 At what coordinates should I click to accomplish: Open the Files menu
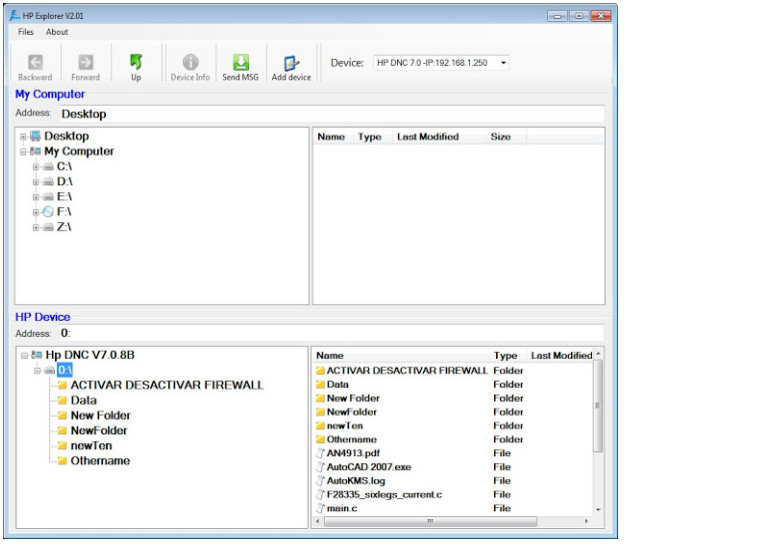[x=26, y=32]
